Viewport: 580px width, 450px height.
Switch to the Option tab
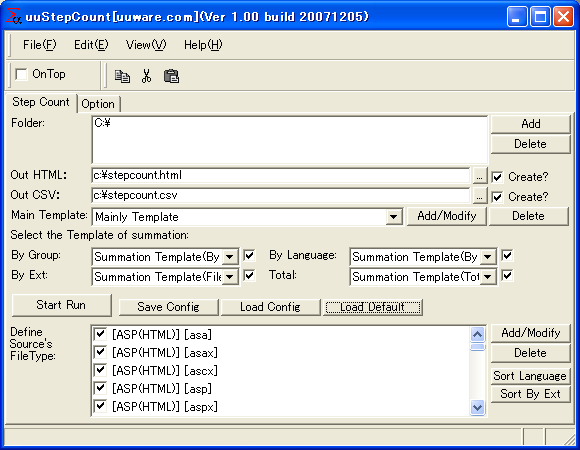point(98,104)
